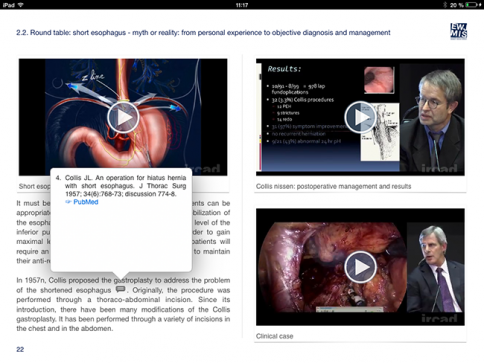Tap the EW MIS logo icon
The height and width of the screenshot is (363, 484).
click(458, 31)
